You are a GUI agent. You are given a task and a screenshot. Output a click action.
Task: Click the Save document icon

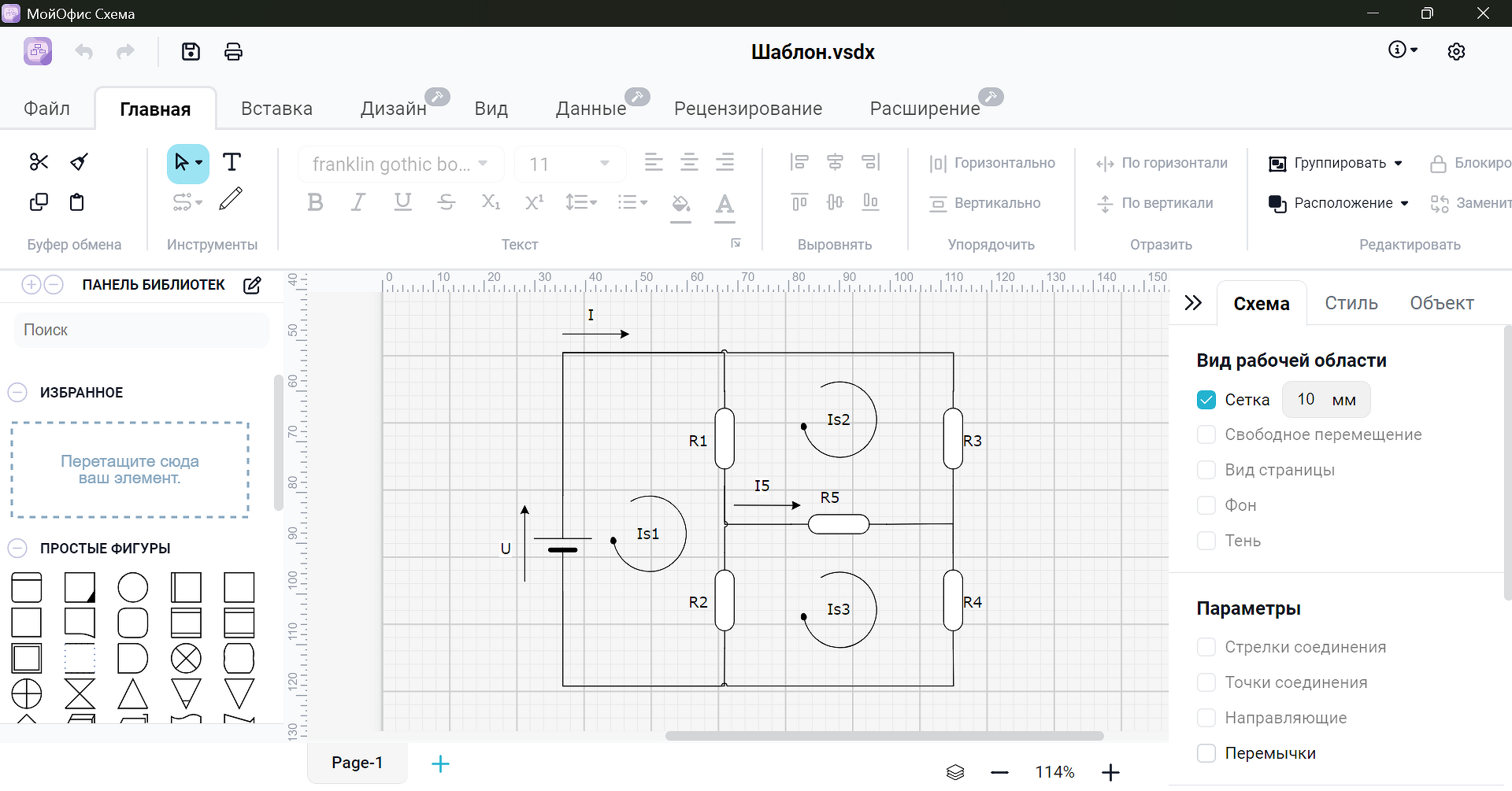[x=191, y=52]
